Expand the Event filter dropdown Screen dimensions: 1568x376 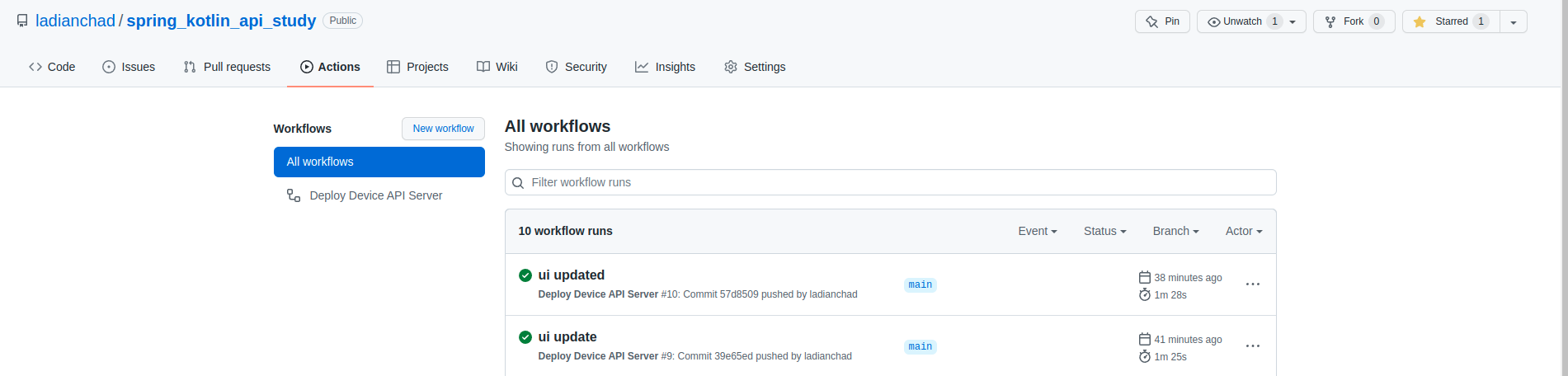click(x=1038, y=231)
